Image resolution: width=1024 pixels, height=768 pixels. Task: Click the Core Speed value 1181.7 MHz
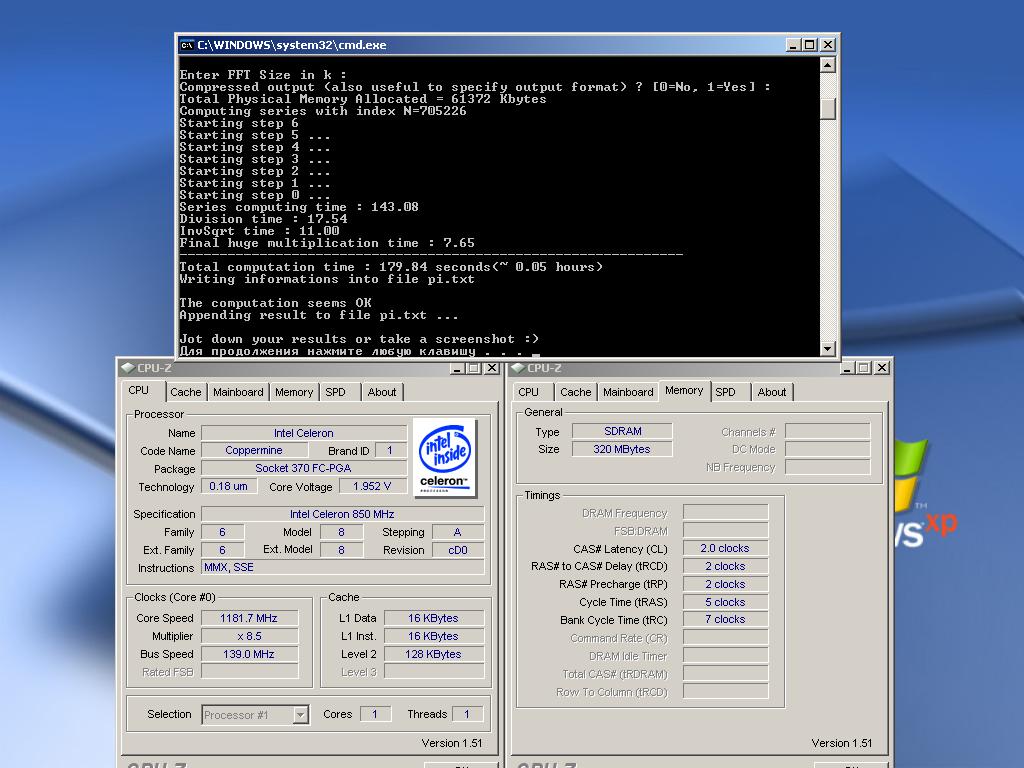[x=249, y=618]
